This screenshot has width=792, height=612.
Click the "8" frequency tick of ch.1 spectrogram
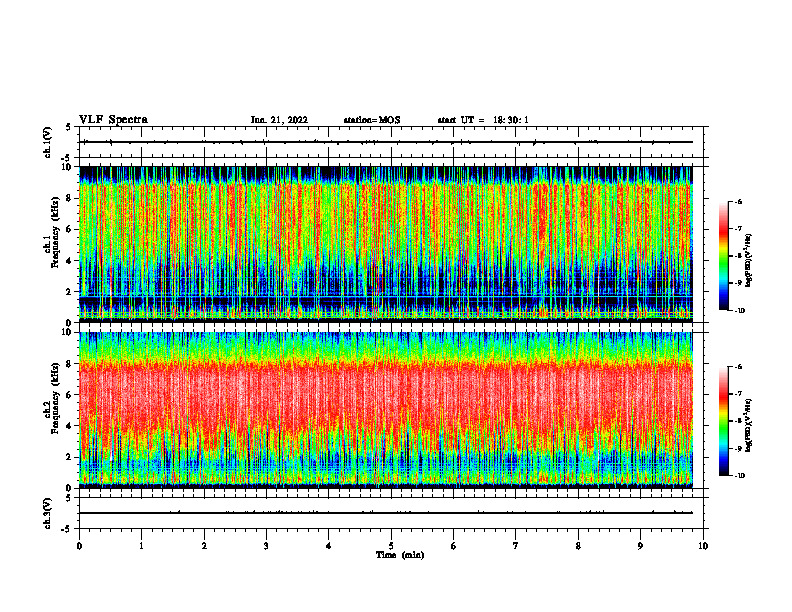click(71, 198)
